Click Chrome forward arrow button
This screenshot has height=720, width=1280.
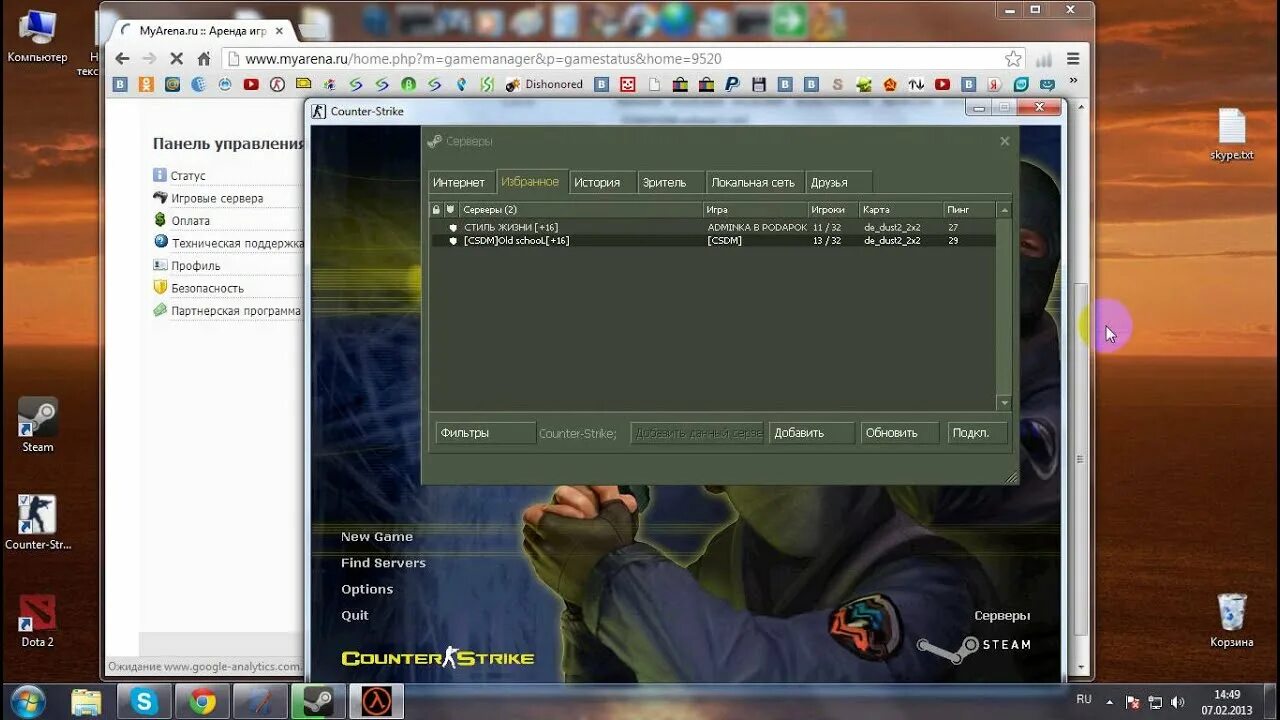click(149, 59)
